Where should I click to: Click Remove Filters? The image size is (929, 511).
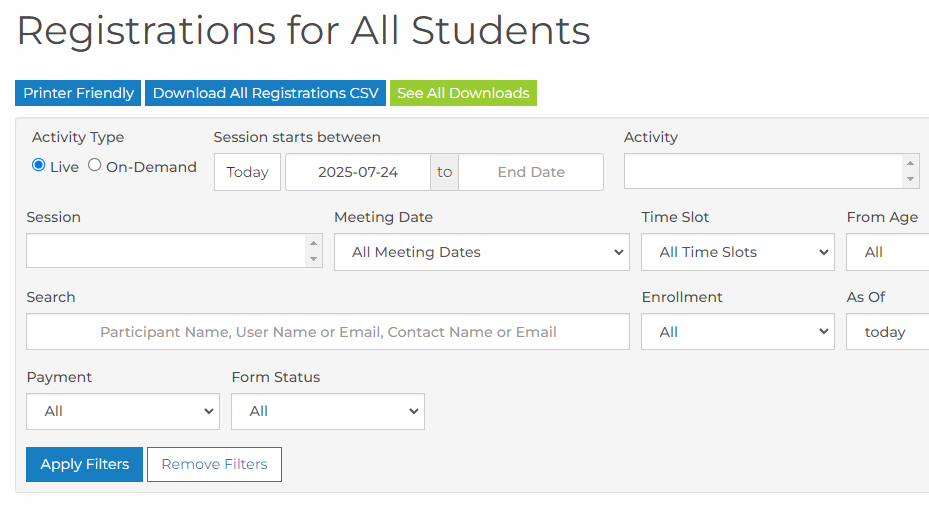[214, 464]
